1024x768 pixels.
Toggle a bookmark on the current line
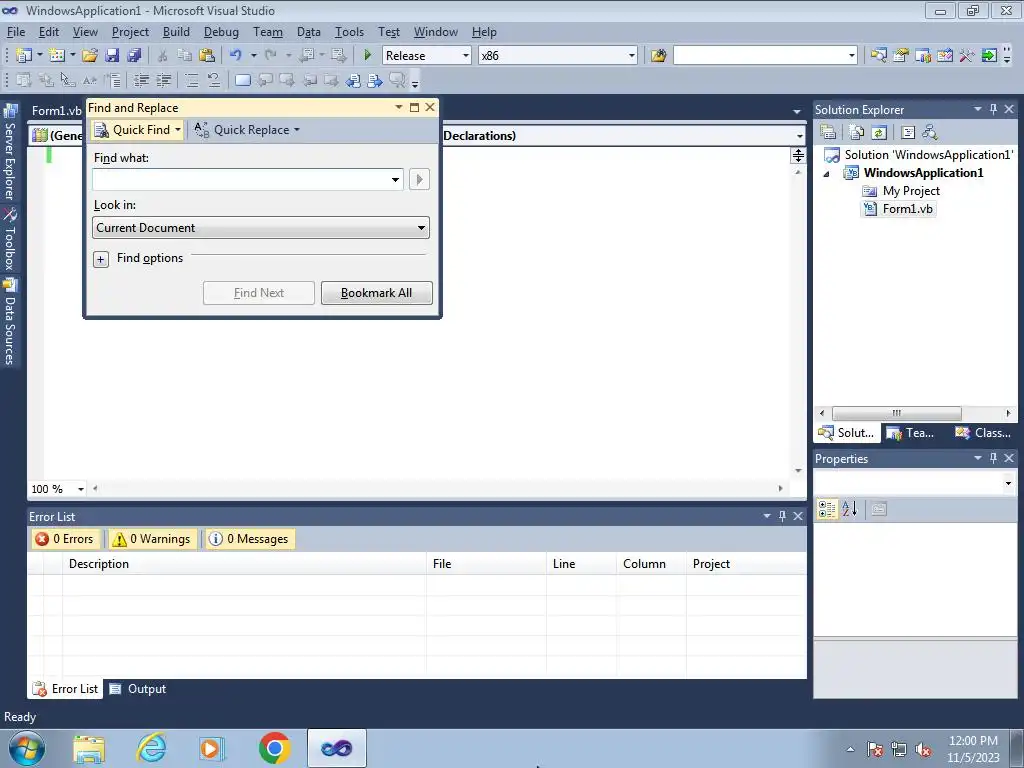click(x=242, y=80)
